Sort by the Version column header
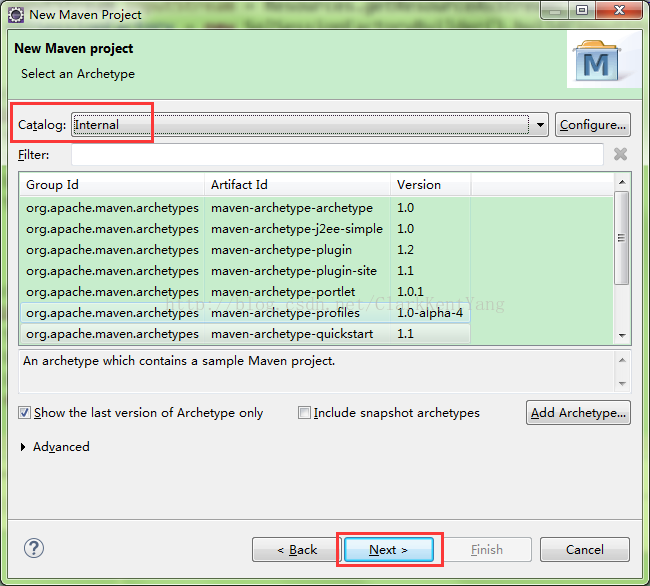Viewport: 650px width, 586px height. 431,185
